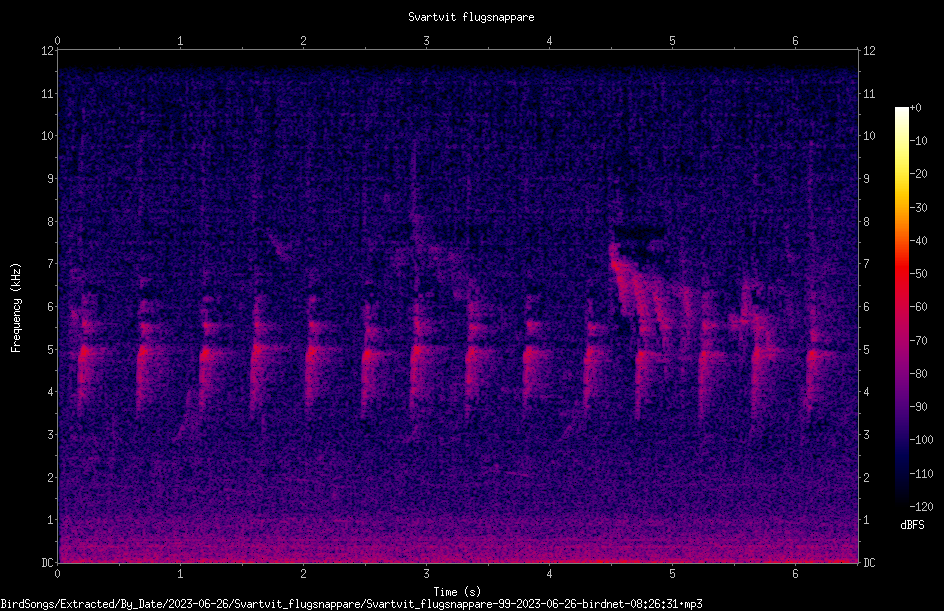This screenshot has width=944, height=611.
Task: Click the '-20' value on the color scale
Action: [x=918, y=174]
